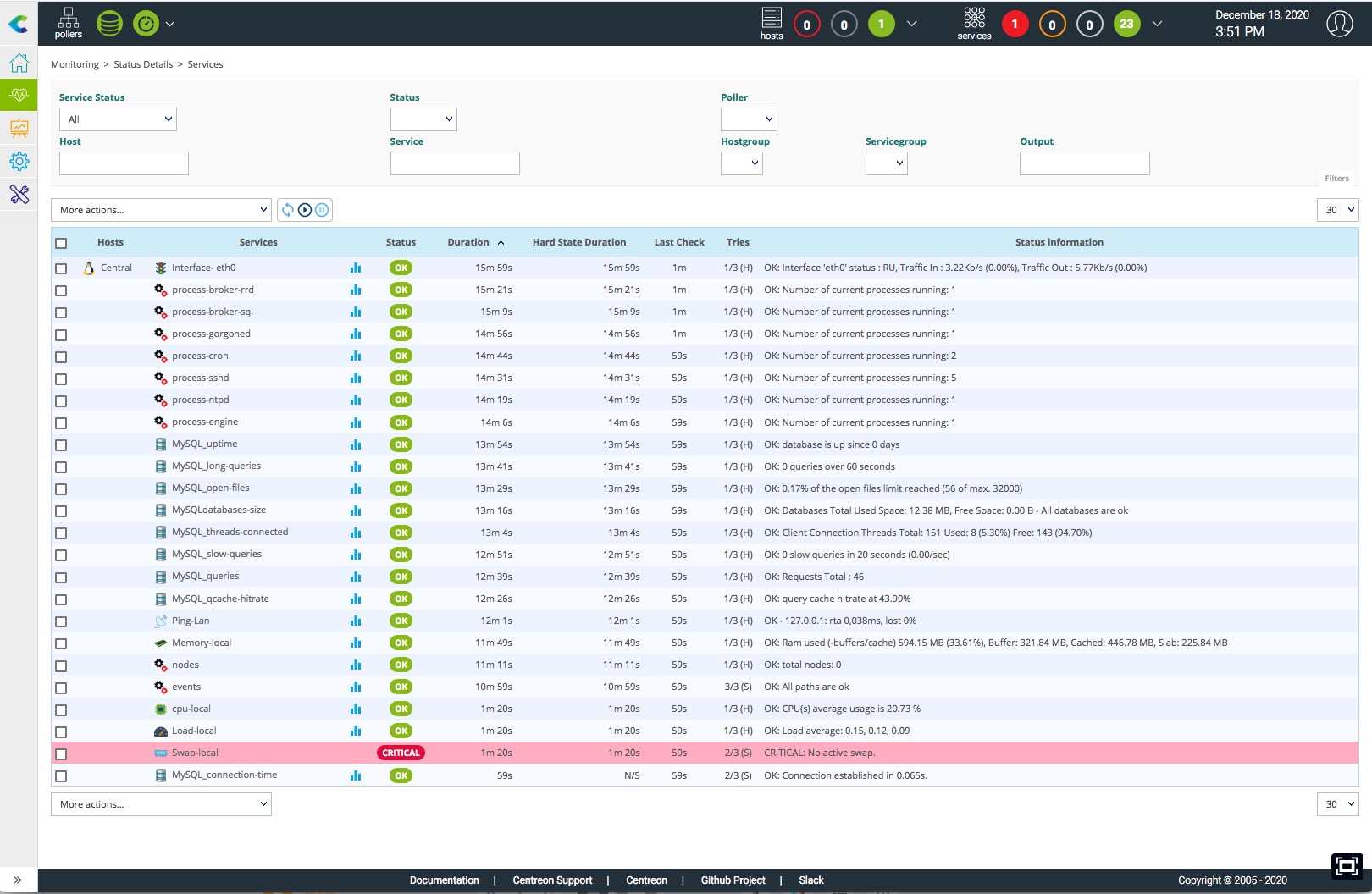Open the Swap-local service link
Screen dimensions: 1372x894
(x=195, y=753)
